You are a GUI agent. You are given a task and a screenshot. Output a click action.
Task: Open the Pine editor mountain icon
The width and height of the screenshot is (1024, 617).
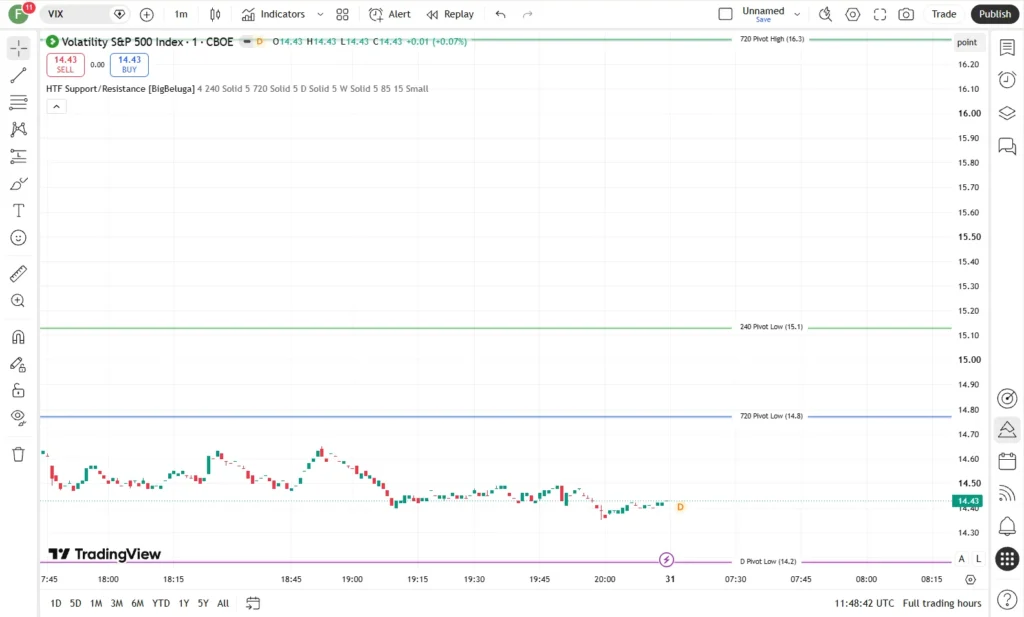click(1007, 430)
